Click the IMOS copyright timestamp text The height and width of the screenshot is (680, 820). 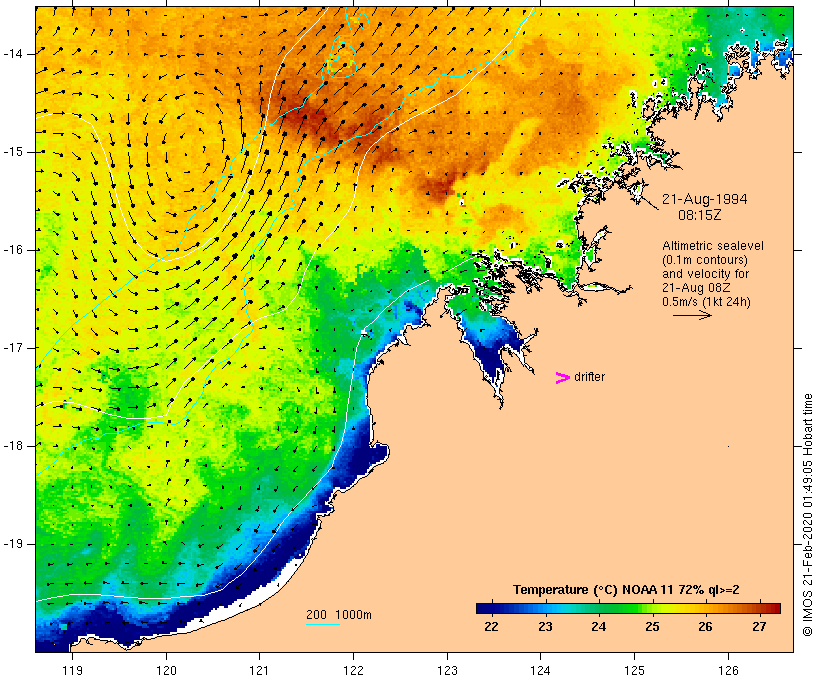[x=807, y=515]
